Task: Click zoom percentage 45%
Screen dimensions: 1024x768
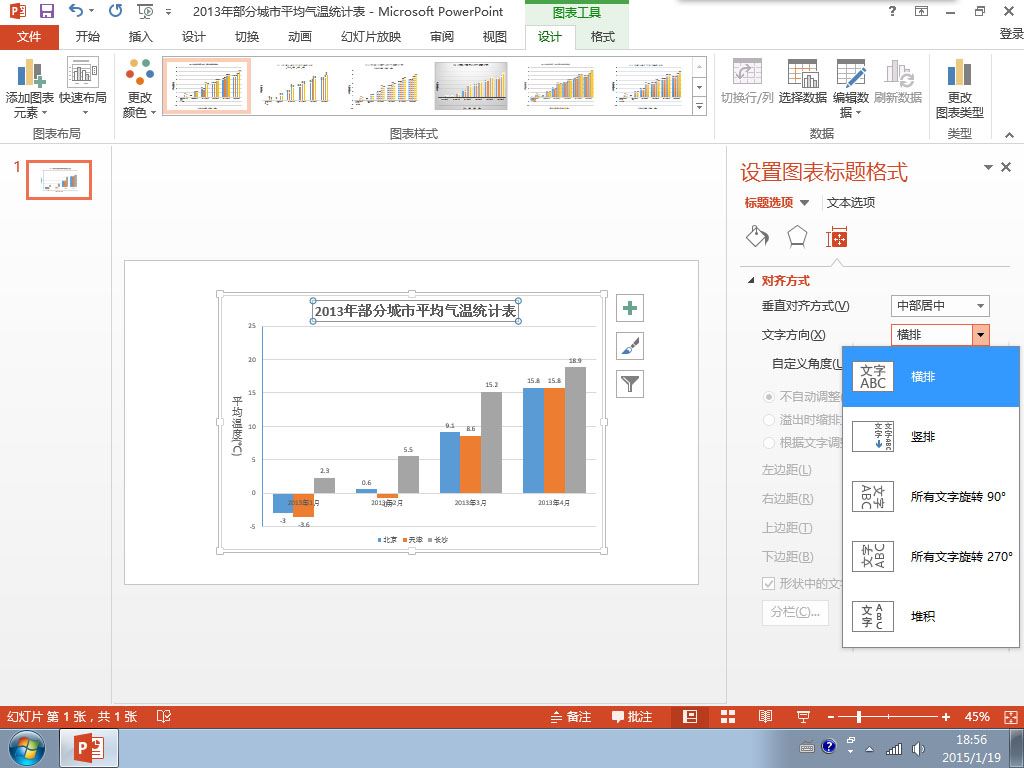Action: click(x=977, y=717)
